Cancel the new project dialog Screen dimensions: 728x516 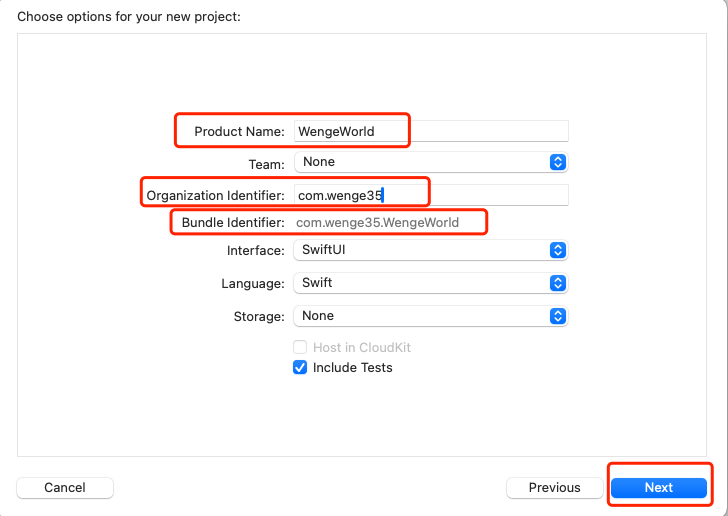(65, 488)
